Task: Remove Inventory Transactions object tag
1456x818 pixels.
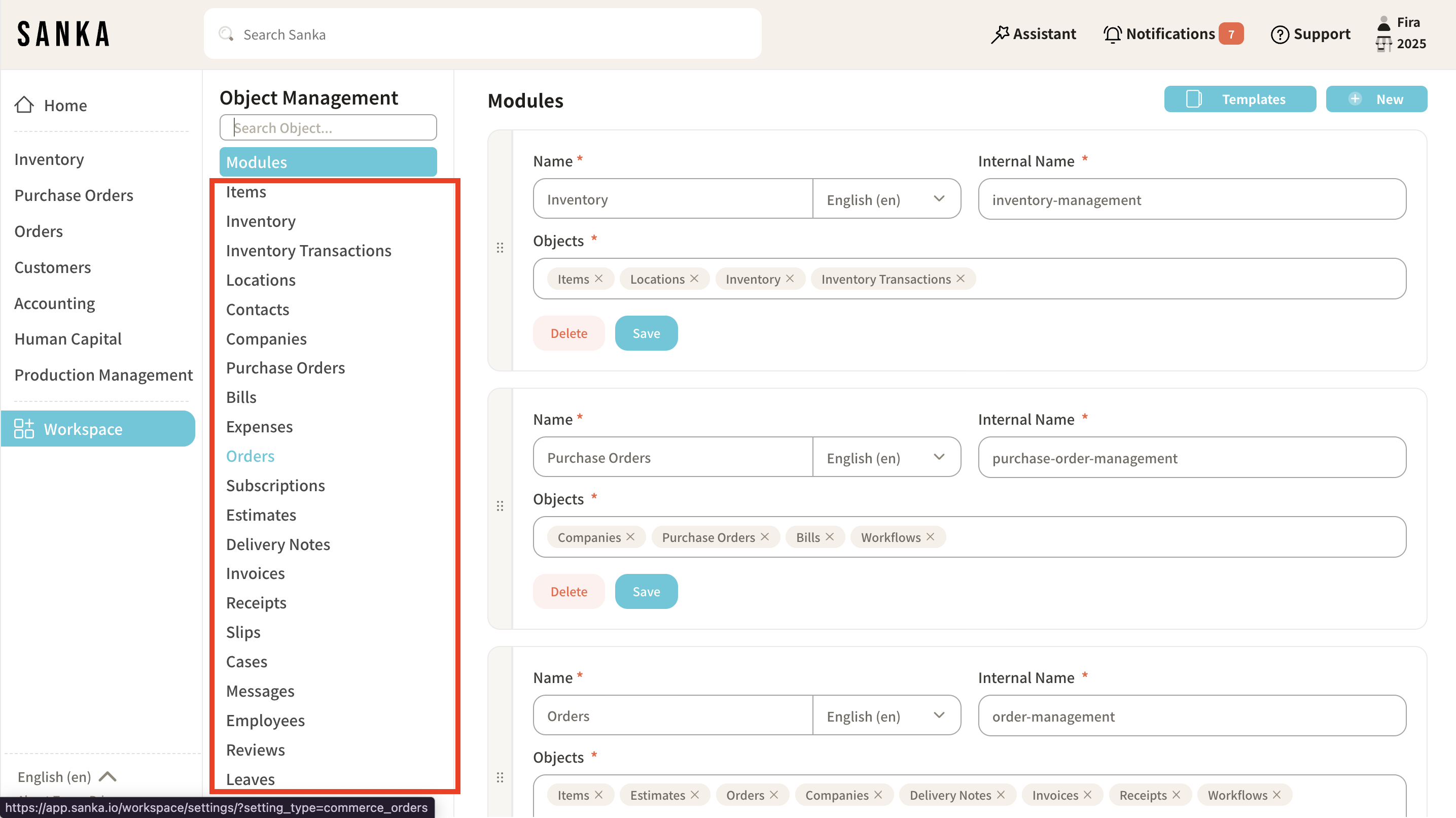Action: click(961, 278)
